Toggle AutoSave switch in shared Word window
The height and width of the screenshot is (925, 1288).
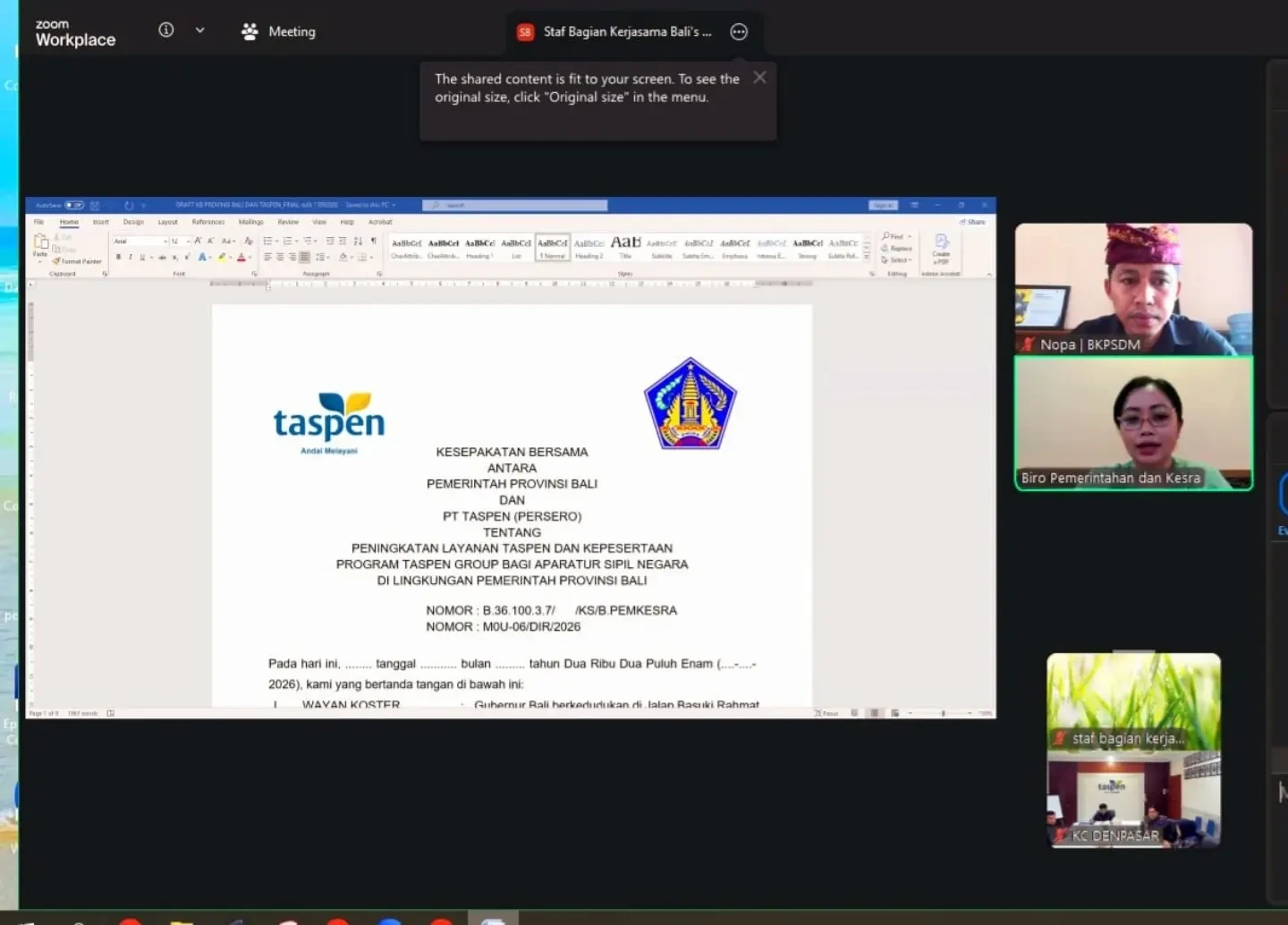(74, 205)
